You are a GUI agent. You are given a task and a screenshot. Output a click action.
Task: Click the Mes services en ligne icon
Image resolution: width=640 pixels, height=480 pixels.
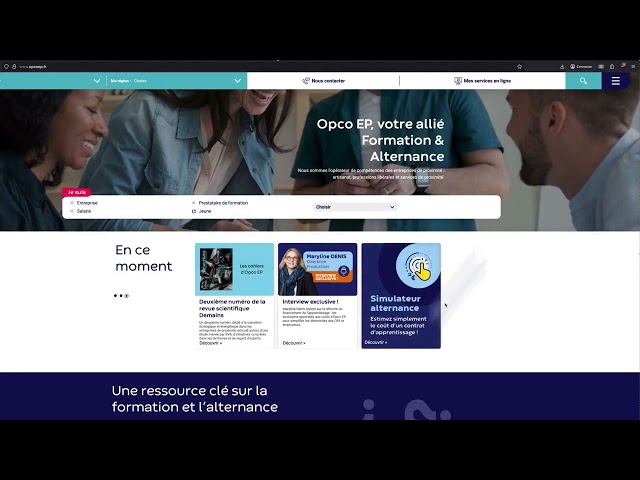pos(458,80)
